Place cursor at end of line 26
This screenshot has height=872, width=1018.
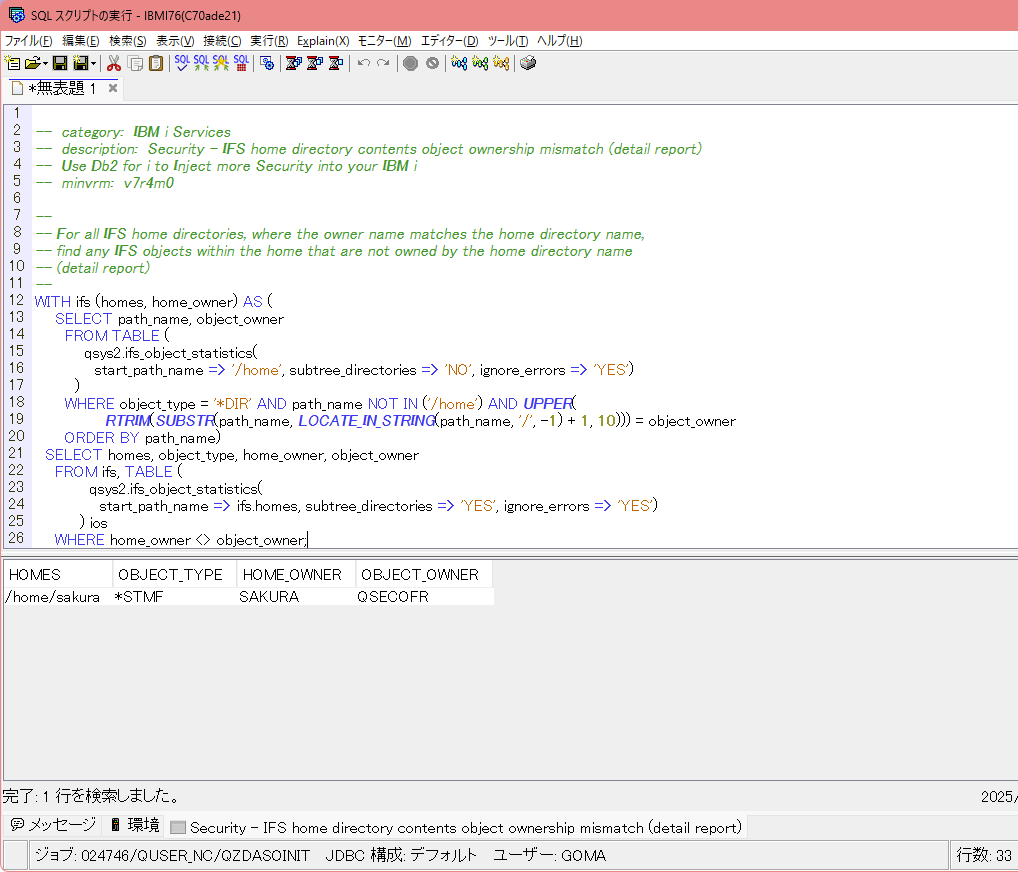308,540
